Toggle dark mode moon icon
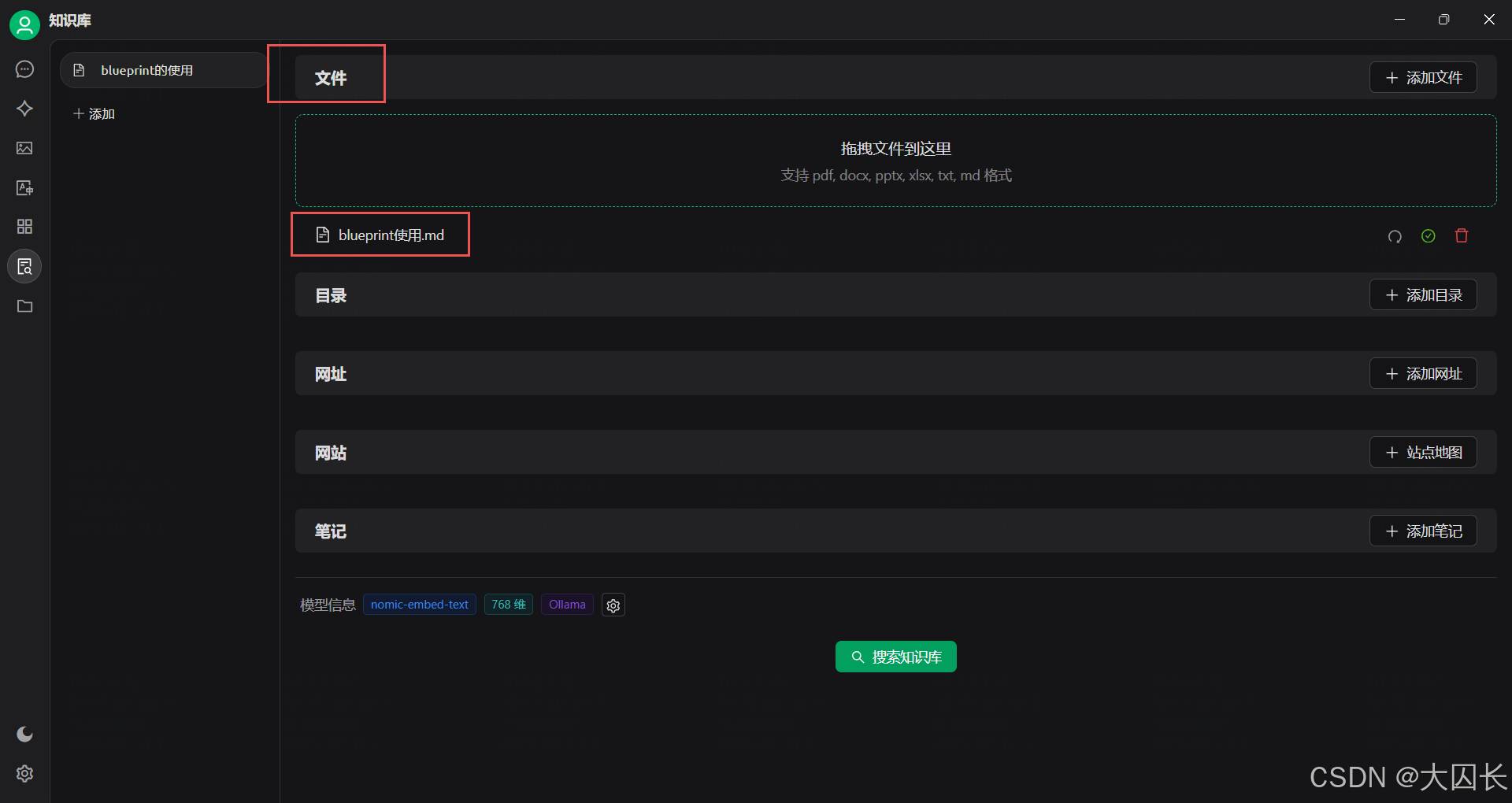 pyautogui.click(x=24, y=735)
